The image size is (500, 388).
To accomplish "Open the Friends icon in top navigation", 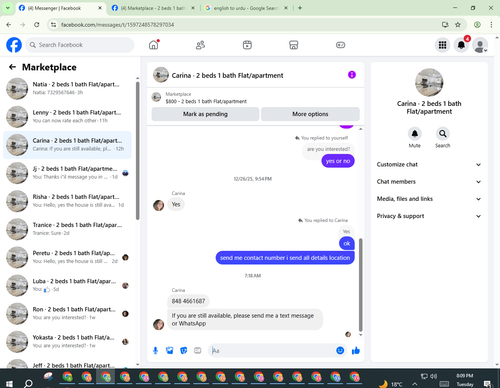I will coord(200,45).
